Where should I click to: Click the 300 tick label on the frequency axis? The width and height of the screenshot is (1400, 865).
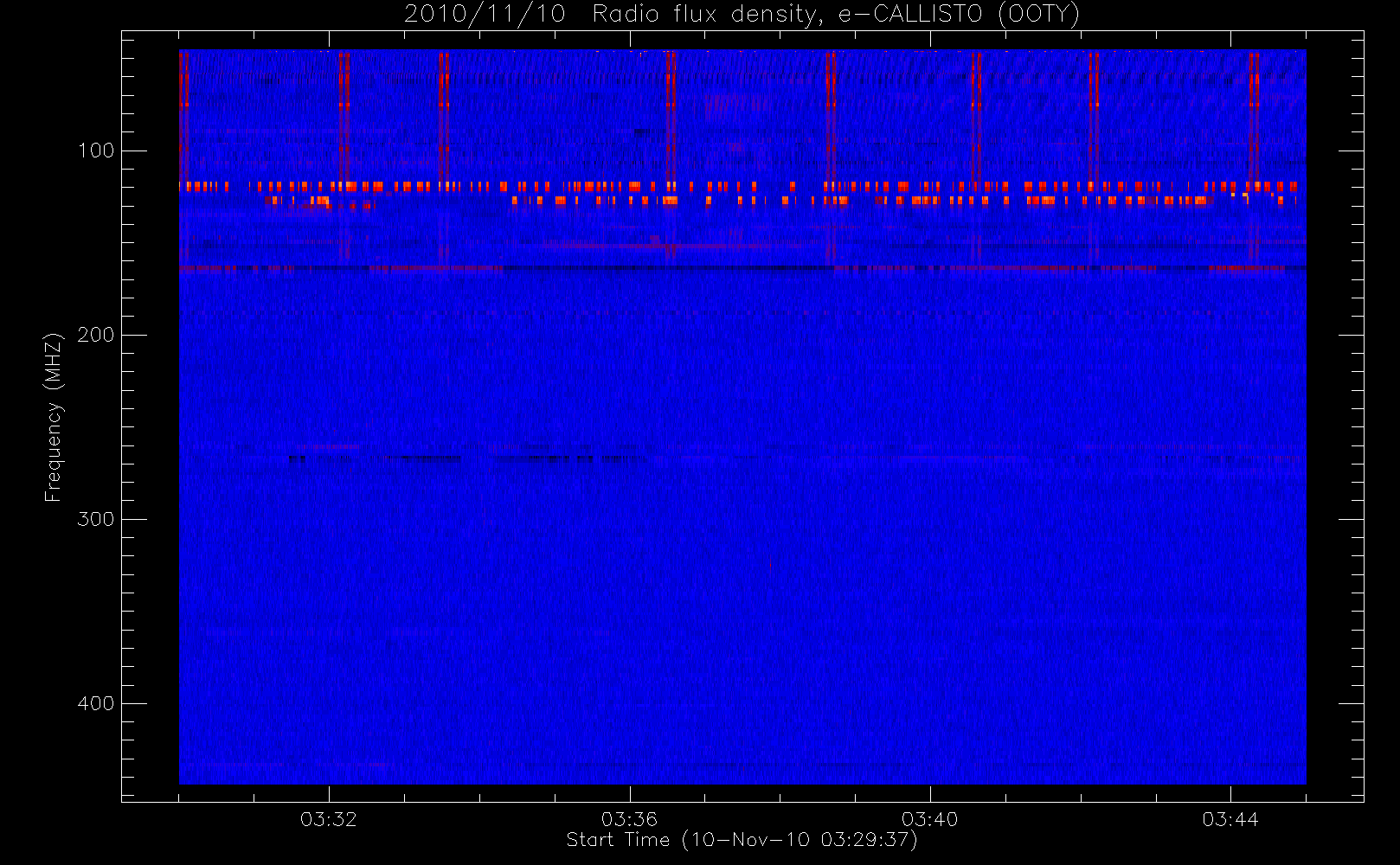pyautogui.click(x=96, y=519)
